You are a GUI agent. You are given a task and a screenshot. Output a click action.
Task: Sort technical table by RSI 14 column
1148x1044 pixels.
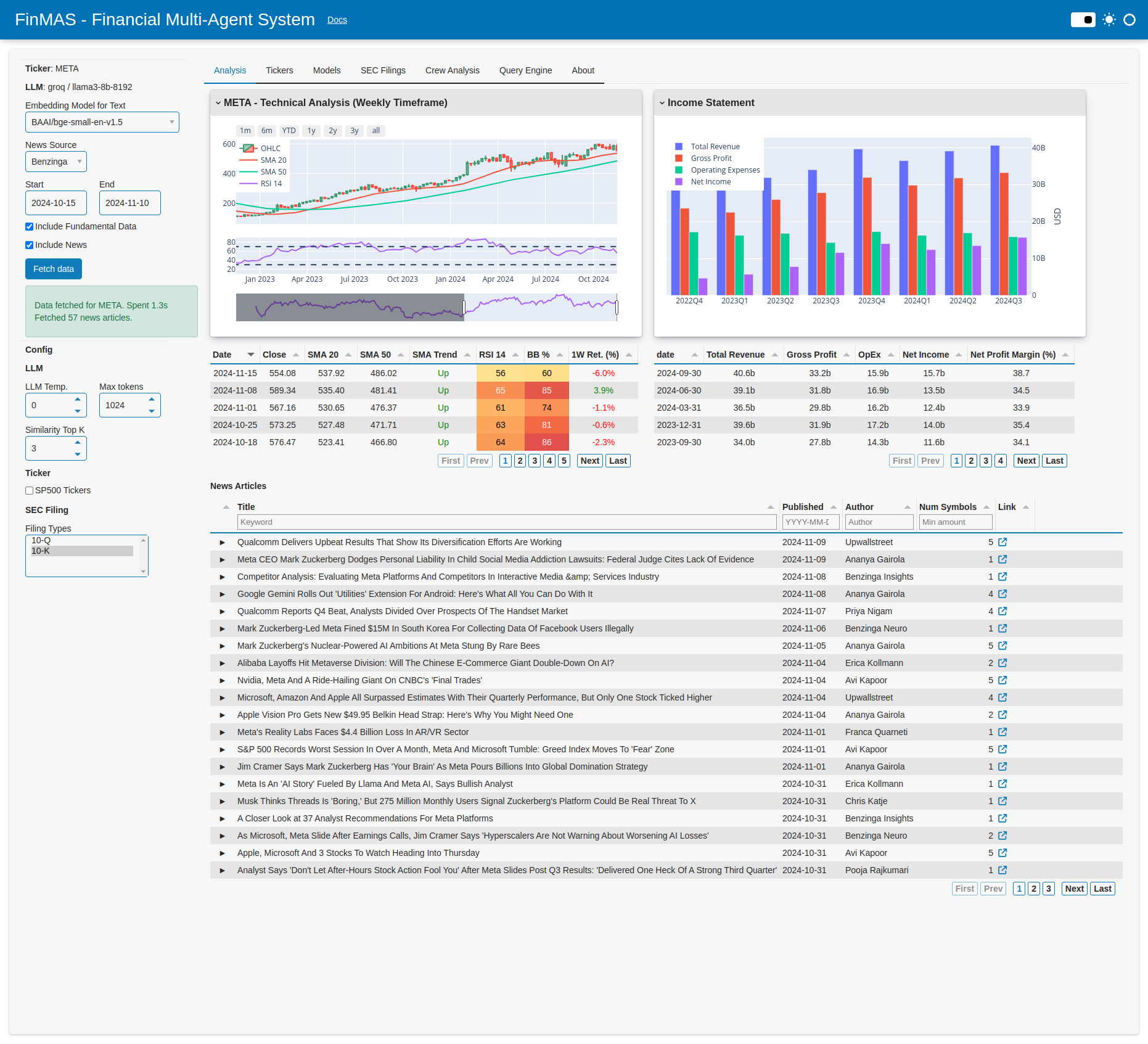[x=515, y=355]
